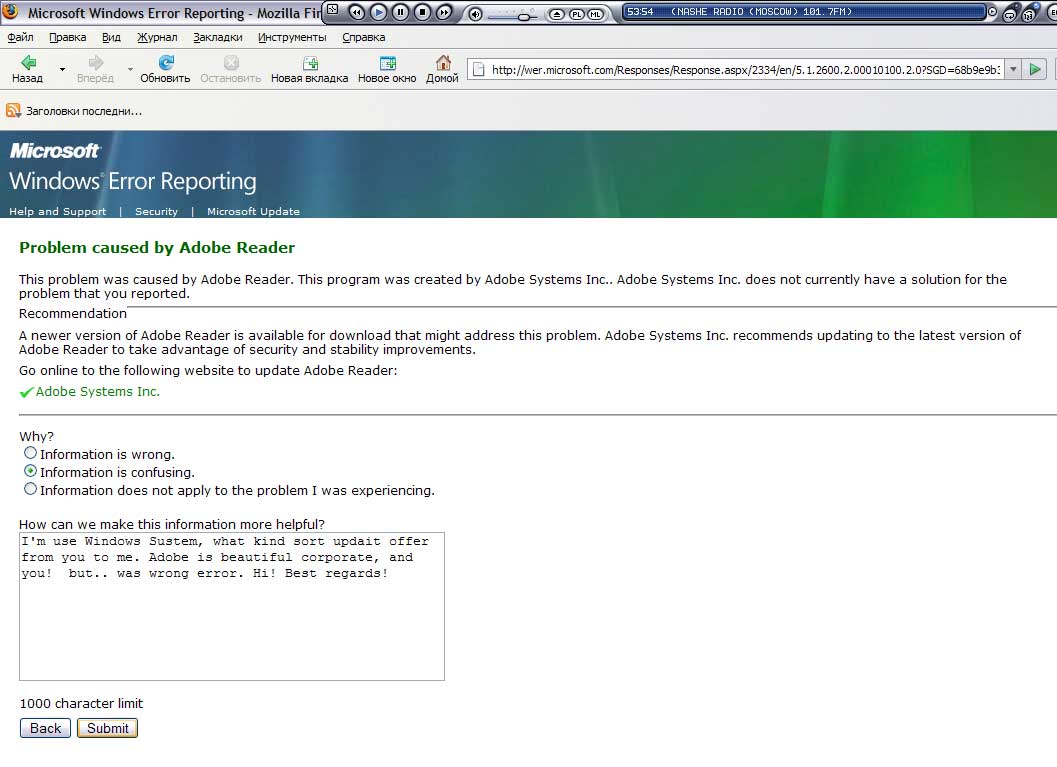Submit the feedback form
This screenshot has width=1057, height=767.
[107, 728]
